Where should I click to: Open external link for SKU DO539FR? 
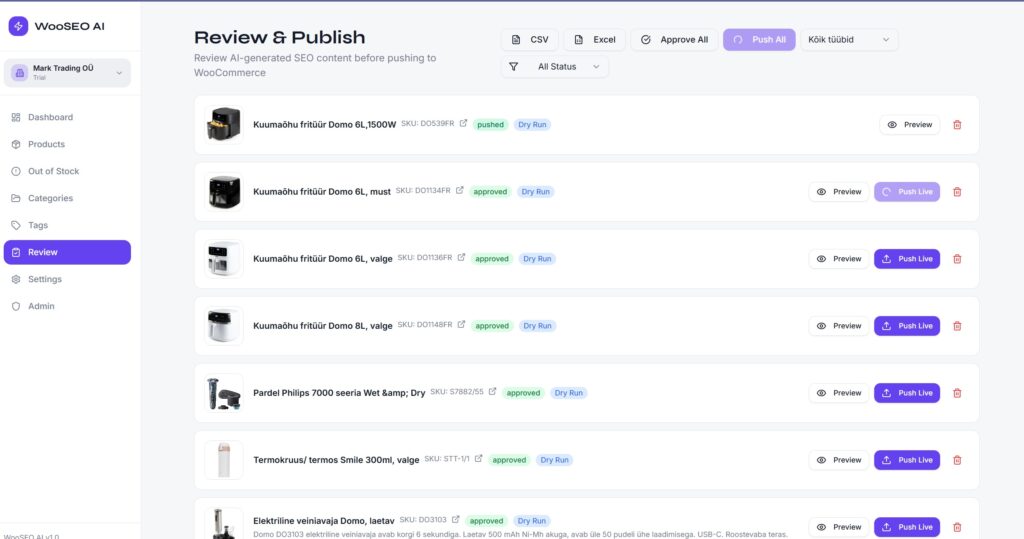coord(463,123)
